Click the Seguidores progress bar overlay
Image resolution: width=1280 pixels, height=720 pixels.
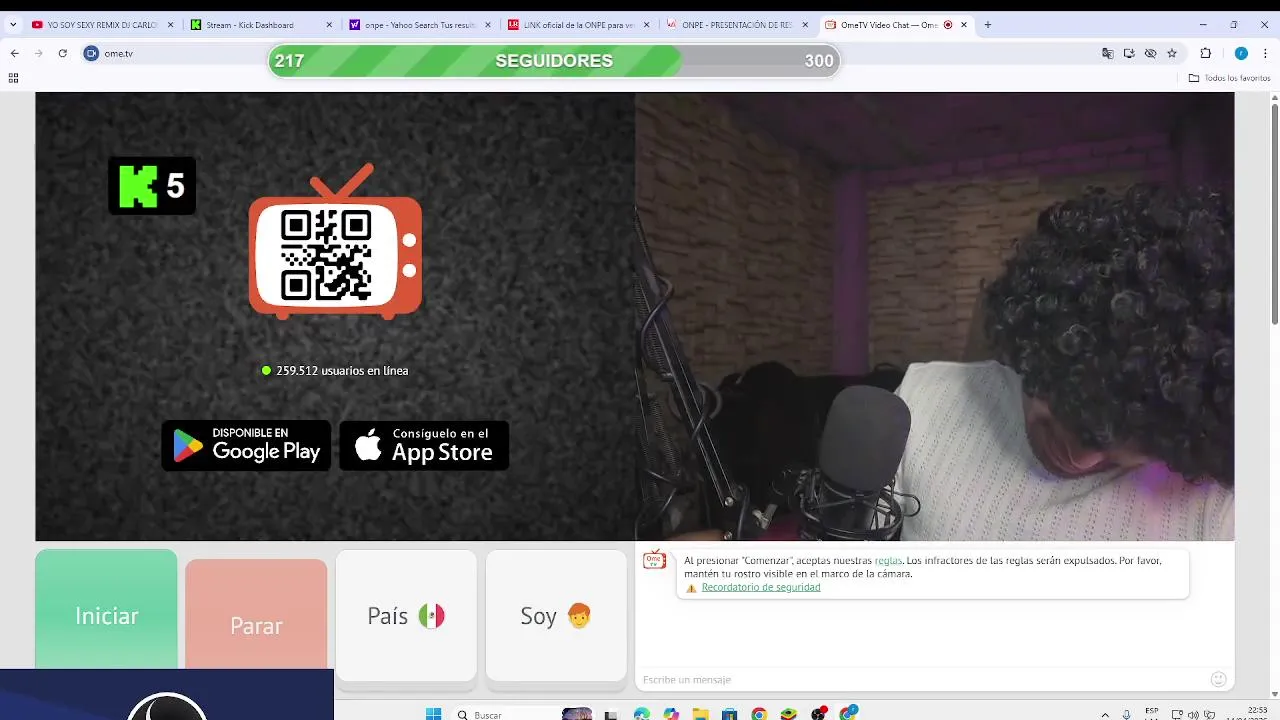click(x=554, y=61)
